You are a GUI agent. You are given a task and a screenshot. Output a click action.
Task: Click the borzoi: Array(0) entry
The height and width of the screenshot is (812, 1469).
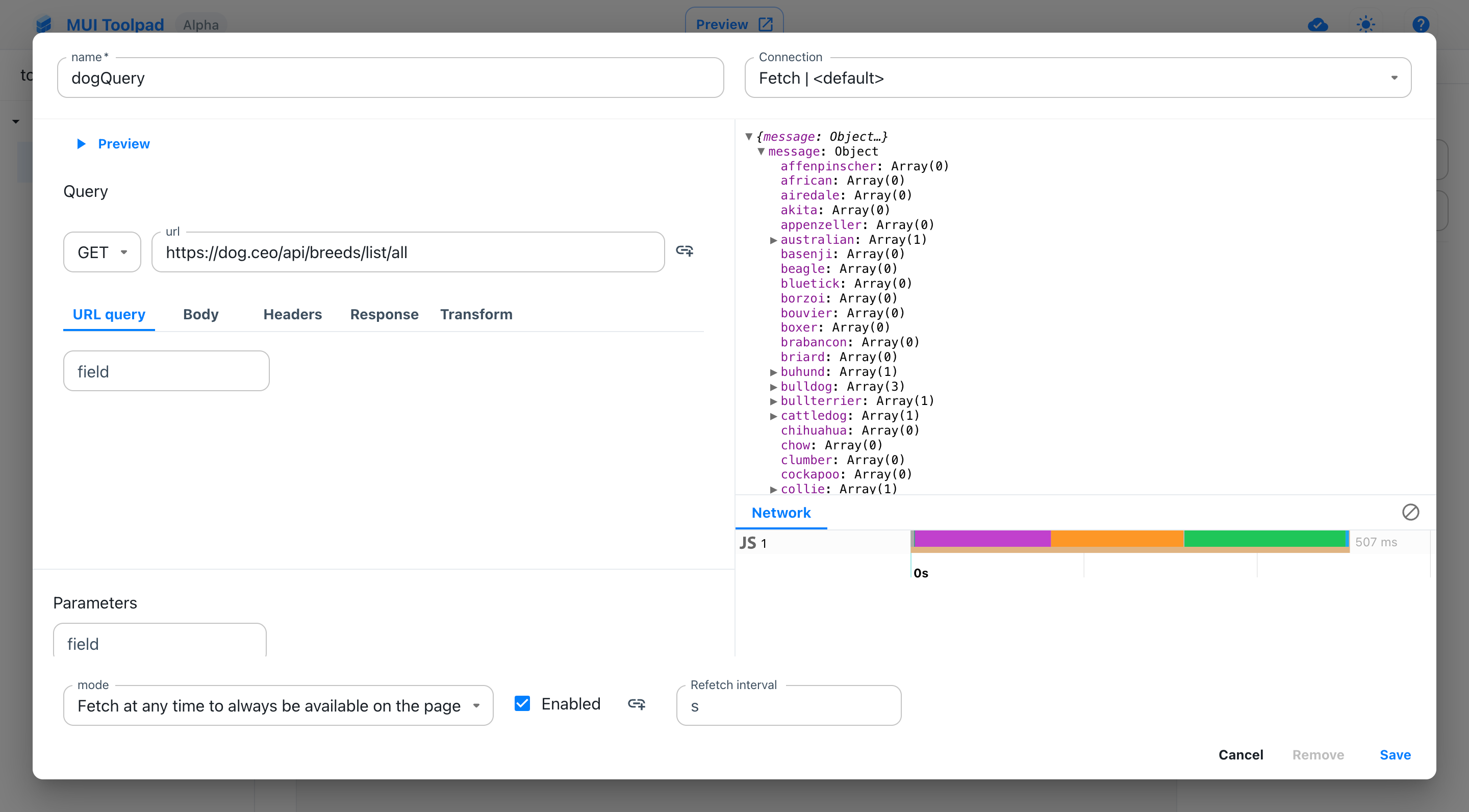(839, 298)
